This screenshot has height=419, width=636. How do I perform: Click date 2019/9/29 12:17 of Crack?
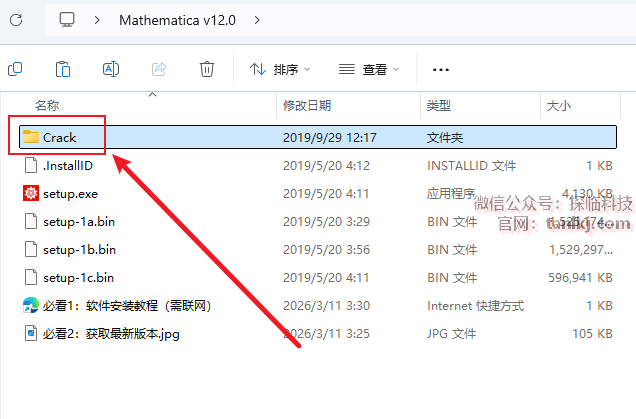330,138
